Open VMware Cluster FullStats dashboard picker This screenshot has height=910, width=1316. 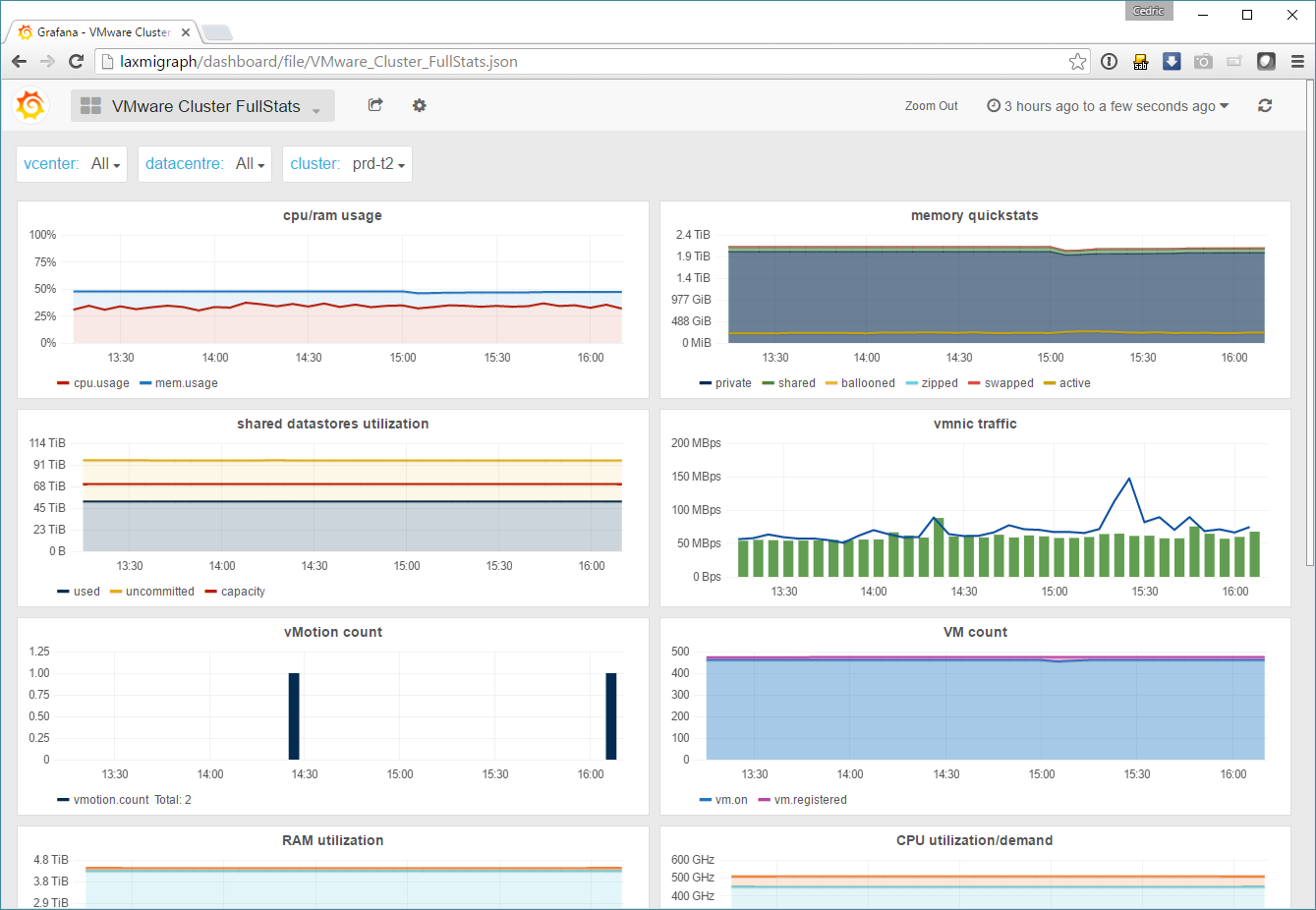coord(204,106)
